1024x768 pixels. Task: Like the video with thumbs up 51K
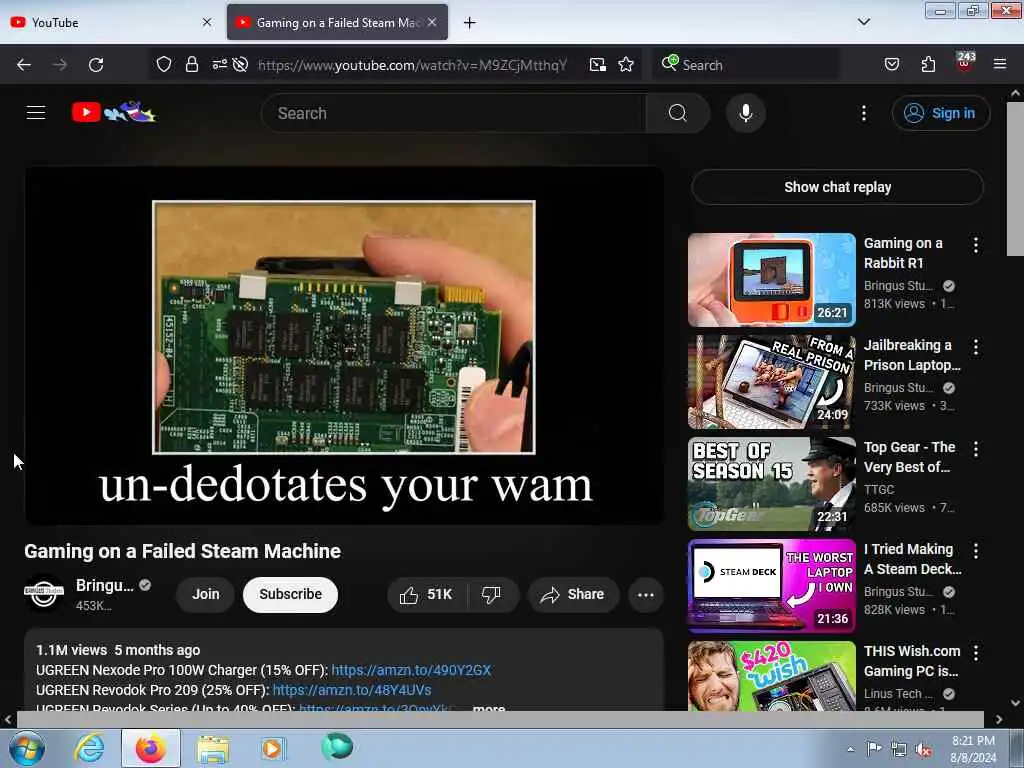click(x=427, y=594)
